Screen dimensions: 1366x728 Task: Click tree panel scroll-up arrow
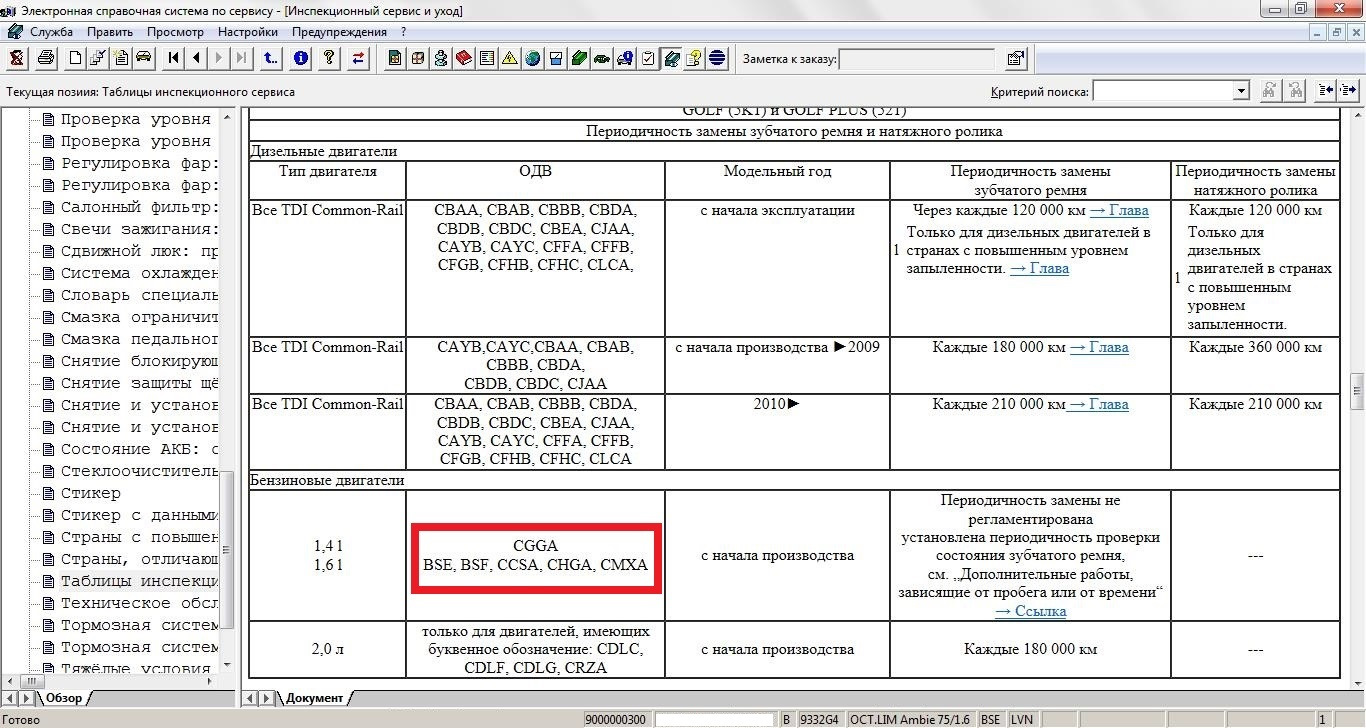tap(227, 118)
